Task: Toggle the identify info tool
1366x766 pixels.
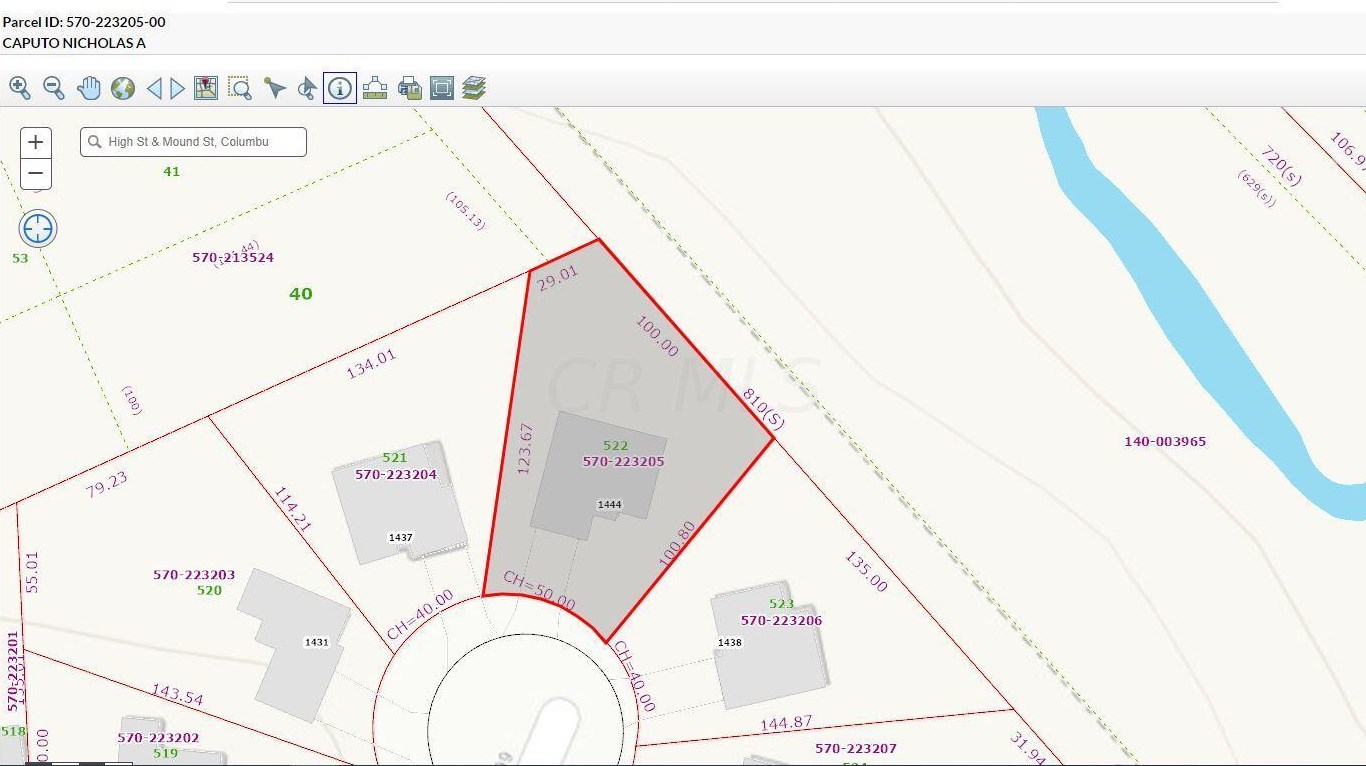Action: click(340, 88)
